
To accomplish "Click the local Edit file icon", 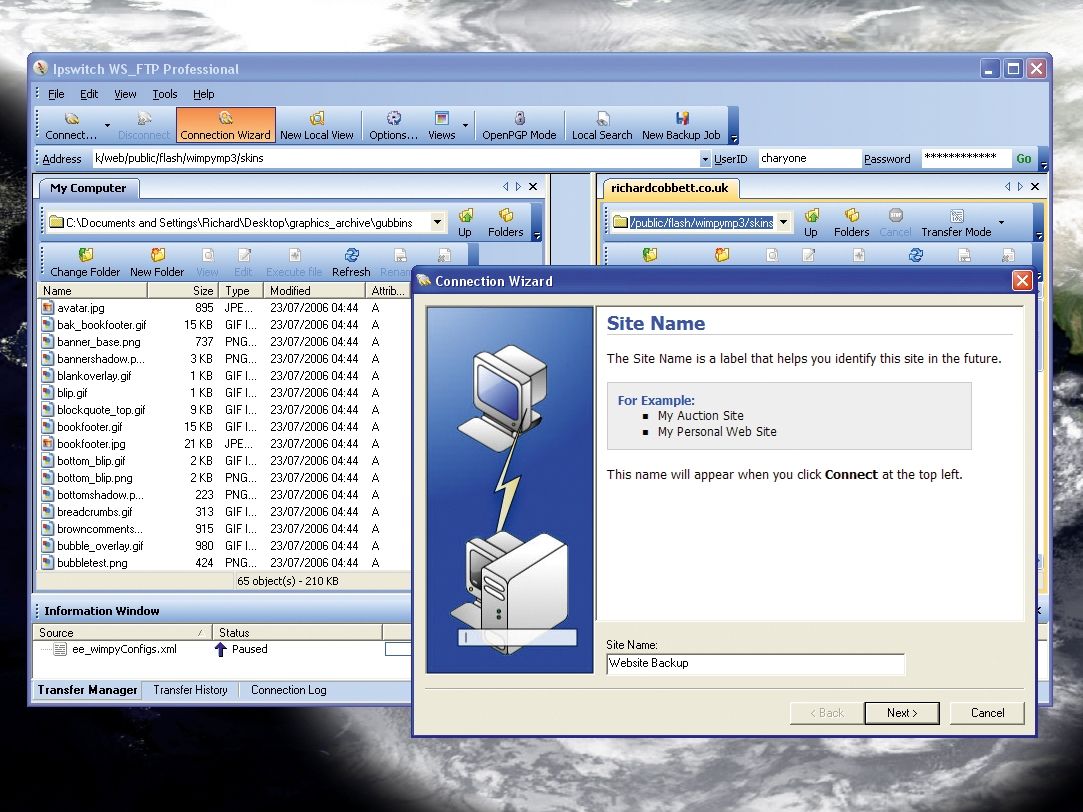I will pos(243,262).
